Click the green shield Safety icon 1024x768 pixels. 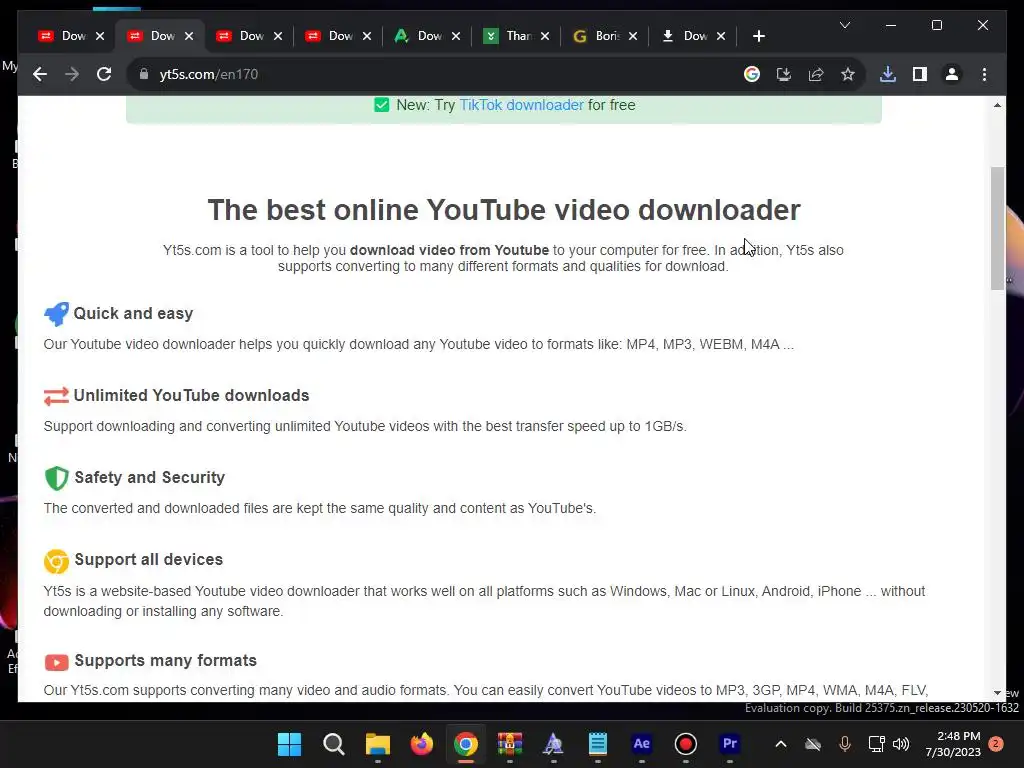56,478
